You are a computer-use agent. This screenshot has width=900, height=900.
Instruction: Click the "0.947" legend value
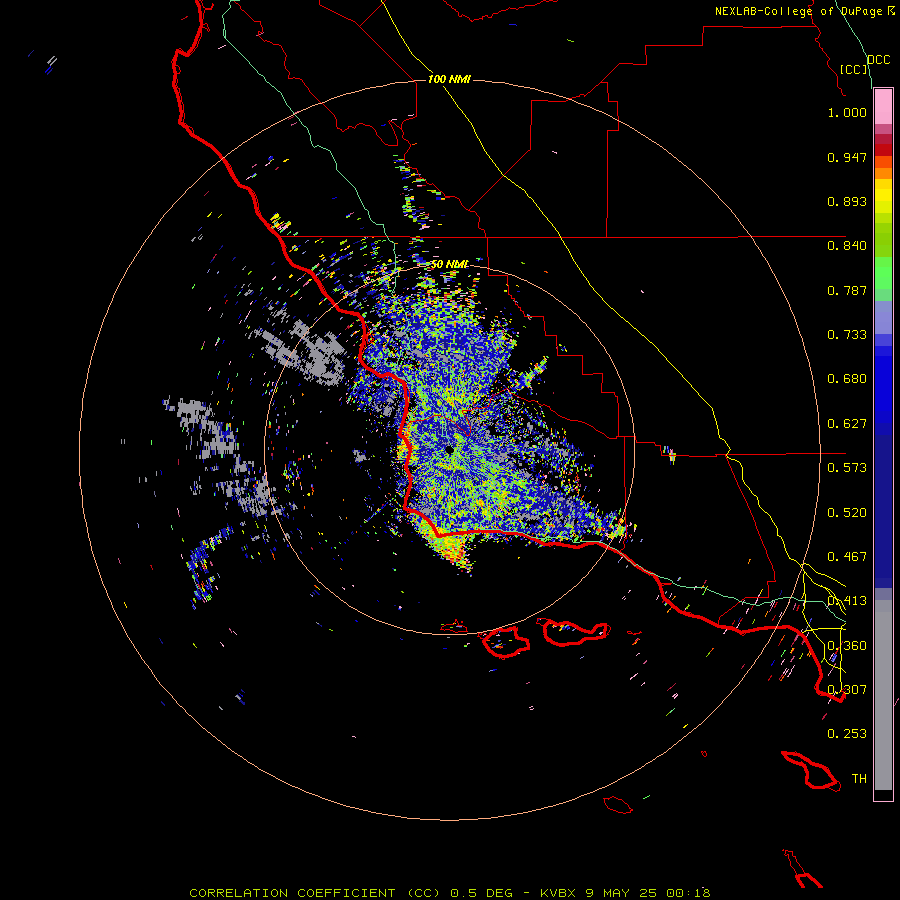[847, 157]
